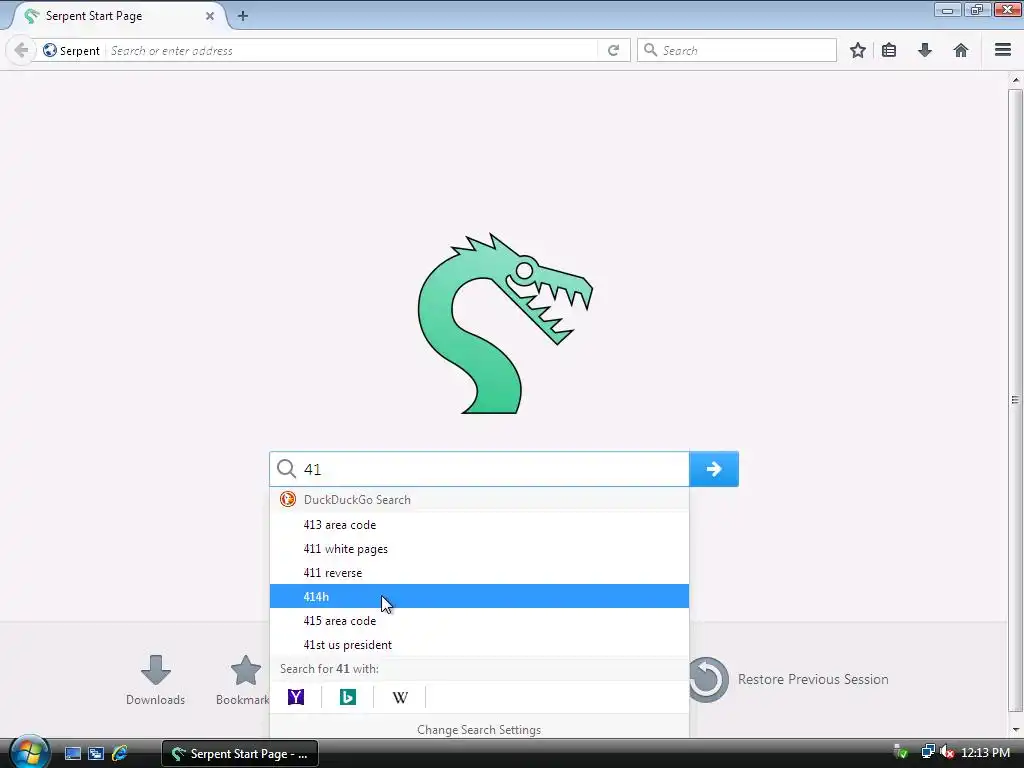Open Change Search Settings
The image size is (1024, 768).
(x=479, y=729)
